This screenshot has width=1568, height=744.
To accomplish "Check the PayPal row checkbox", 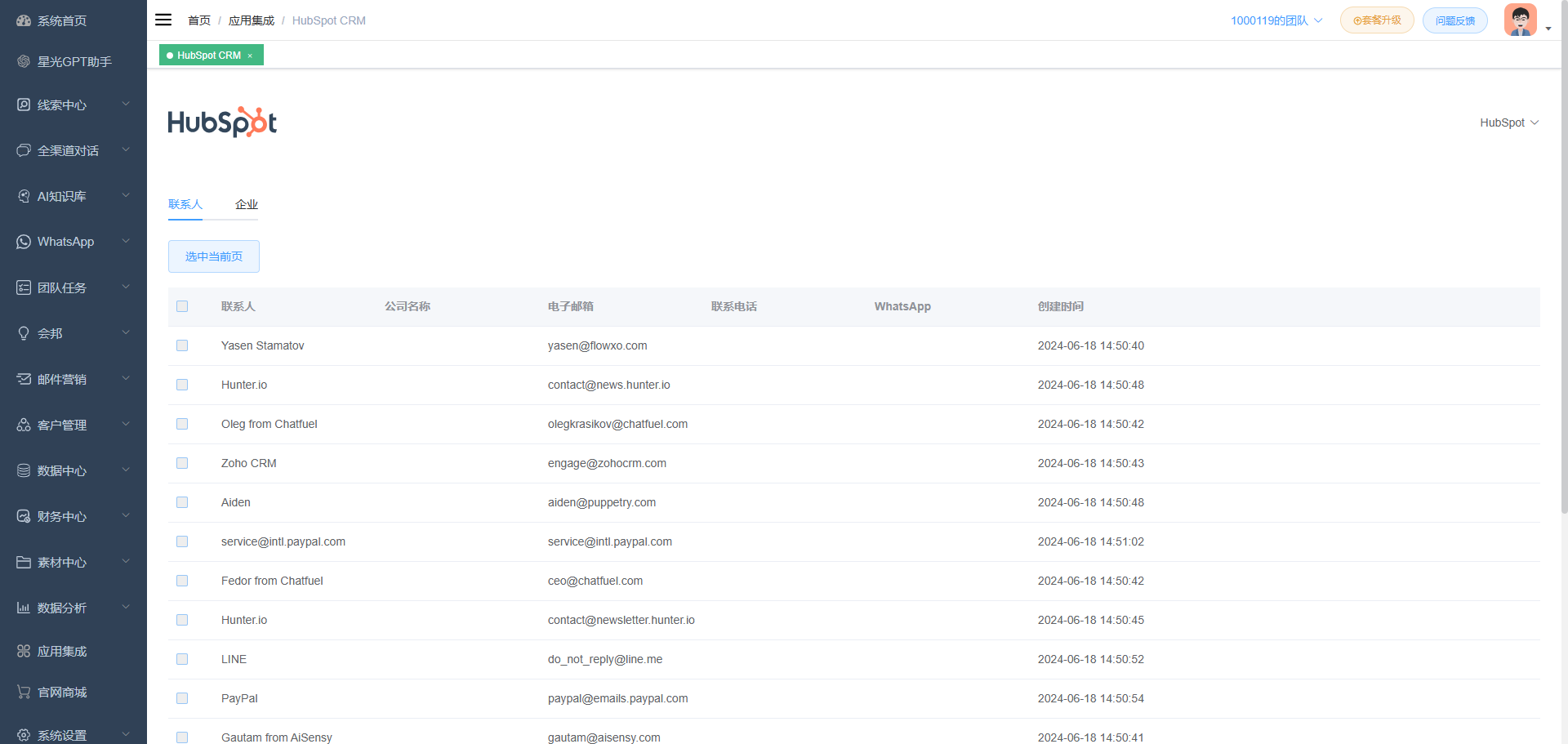I will (182, 698).
